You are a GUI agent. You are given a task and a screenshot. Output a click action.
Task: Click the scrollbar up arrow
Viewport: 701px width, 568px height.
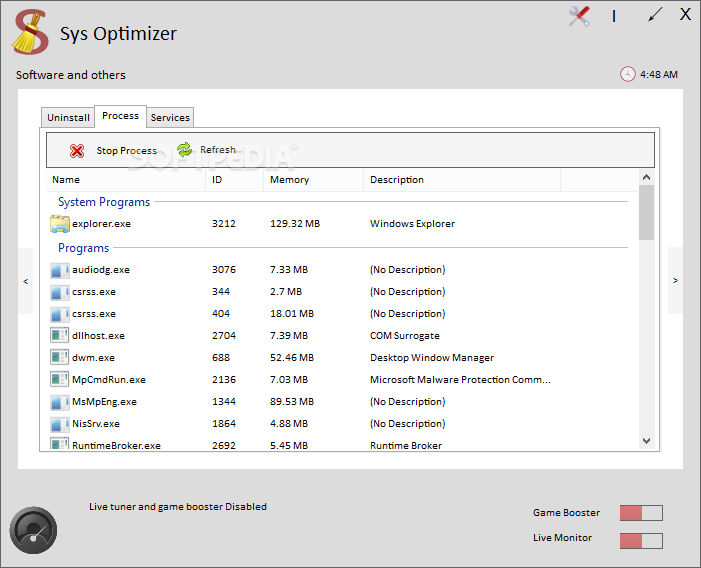pyautogui.click(x=646, y=177)
